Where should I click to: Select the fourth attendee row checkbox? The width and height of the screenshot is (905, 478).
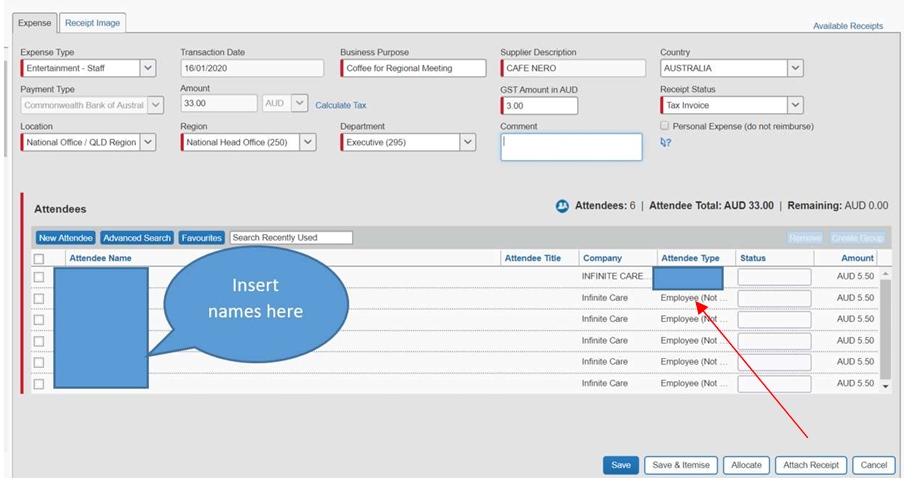39,341
